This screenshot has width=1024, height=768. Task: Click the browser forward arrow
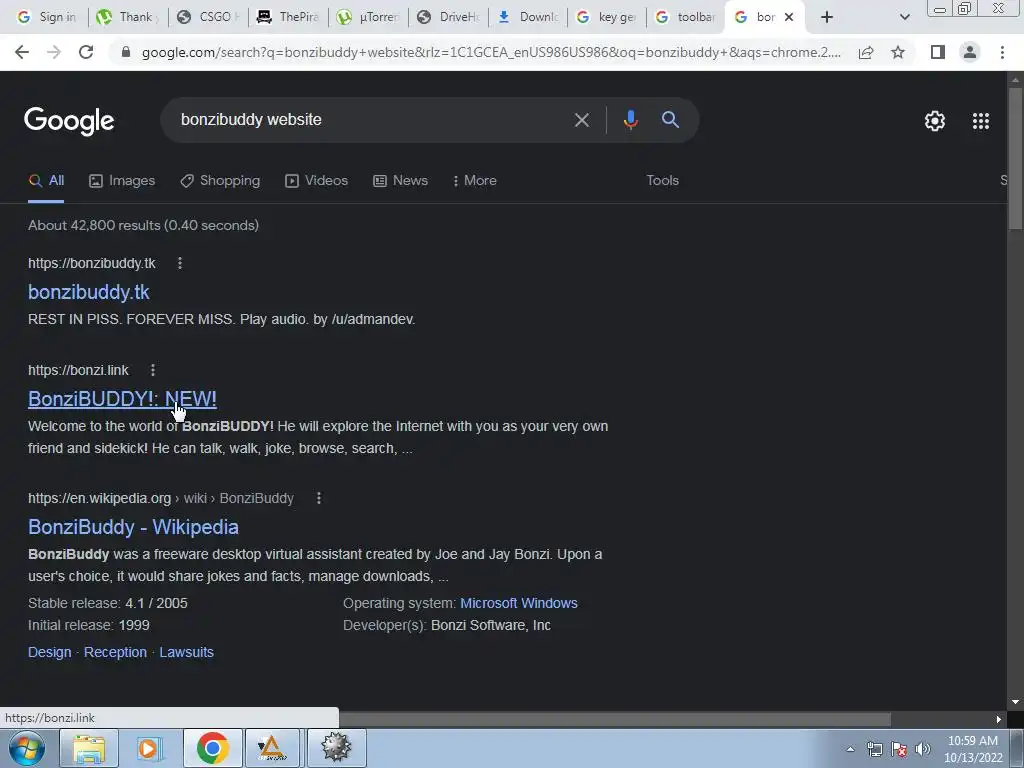pos(54,52)
